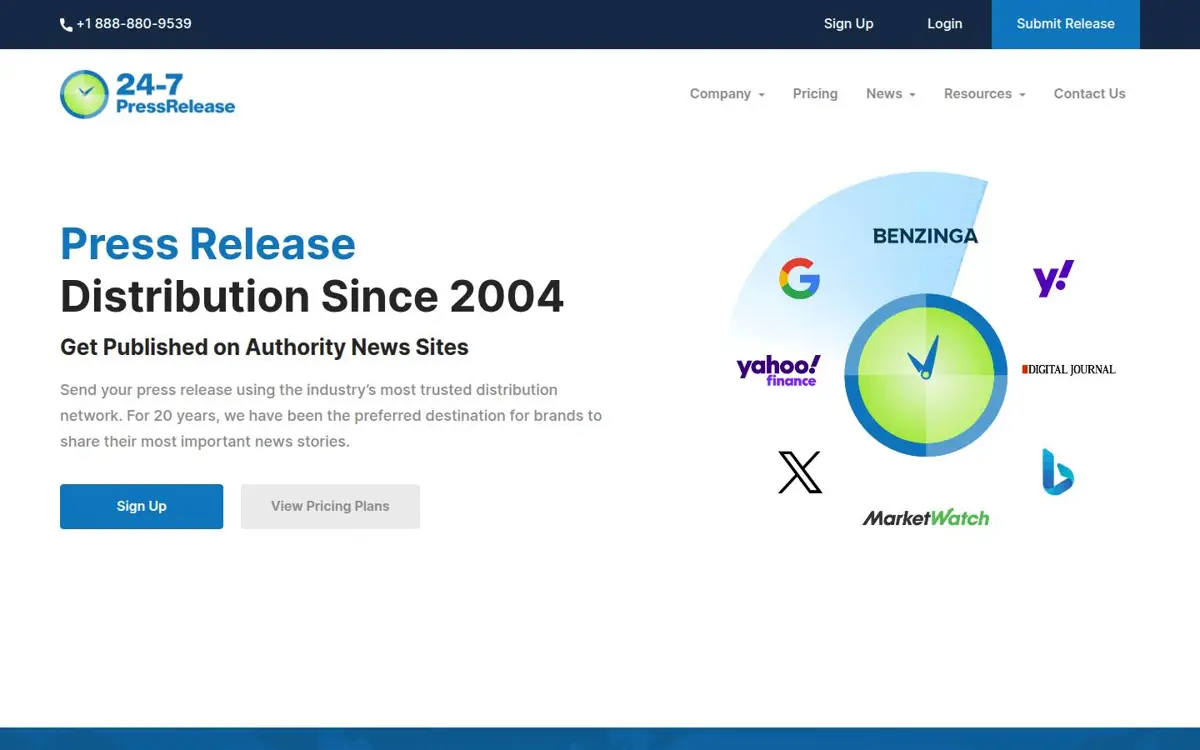Screen dimensions: 1200x750
Task: Click the purple Yahoo y! icon
Action: (x=1053, y=278)
